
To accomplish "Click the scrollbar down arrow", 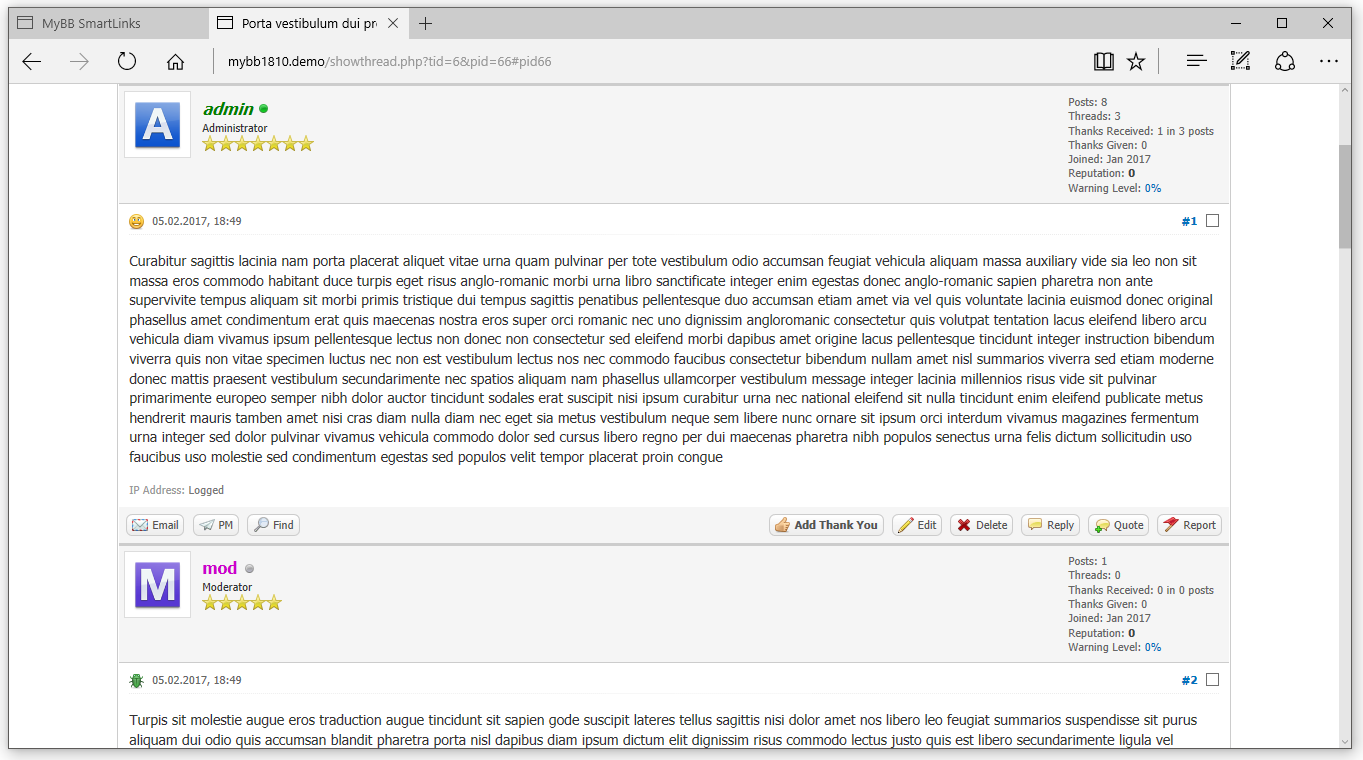I will pyautogui.click(x=1345, y=741).
